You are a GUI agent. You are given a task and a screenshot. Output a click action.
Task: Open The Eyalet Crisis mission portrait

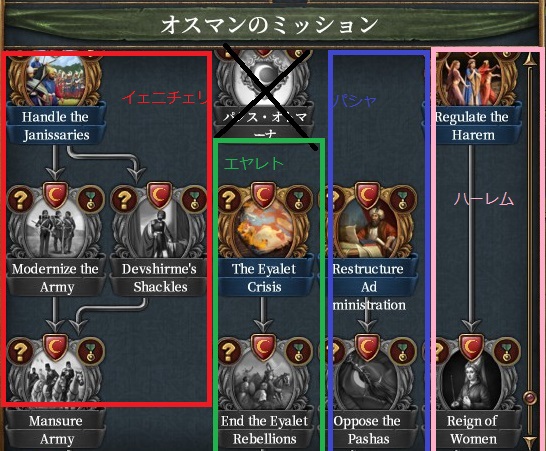coord(264,231)
